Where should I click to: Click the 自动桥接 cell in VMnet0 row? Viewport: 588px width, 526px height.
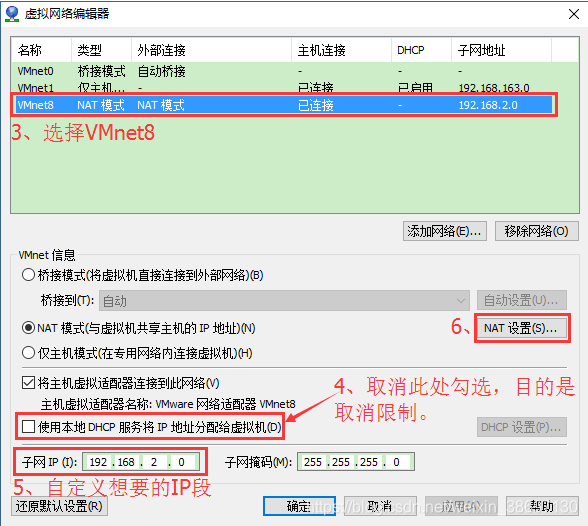162,71
